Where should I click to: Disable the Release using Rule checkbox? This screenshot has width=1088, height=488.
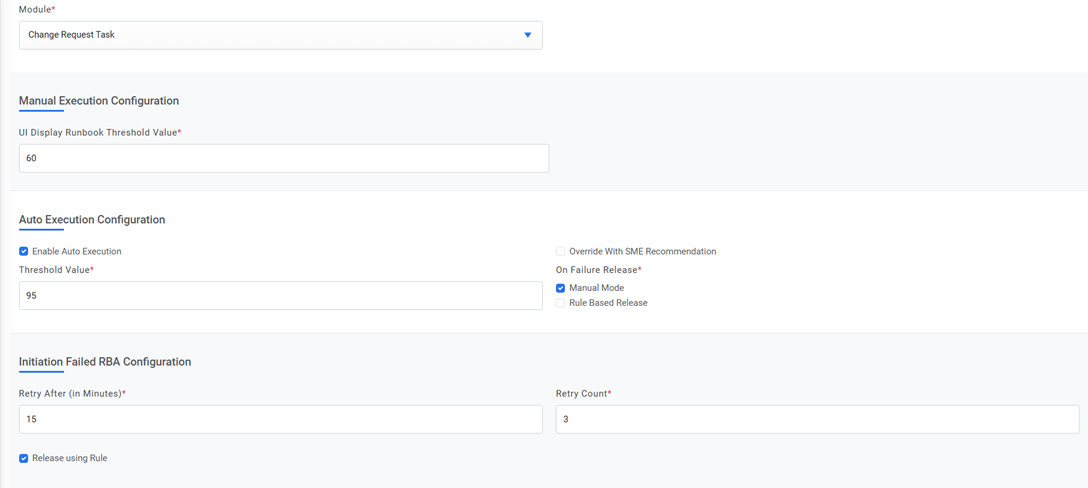point(24,459)
